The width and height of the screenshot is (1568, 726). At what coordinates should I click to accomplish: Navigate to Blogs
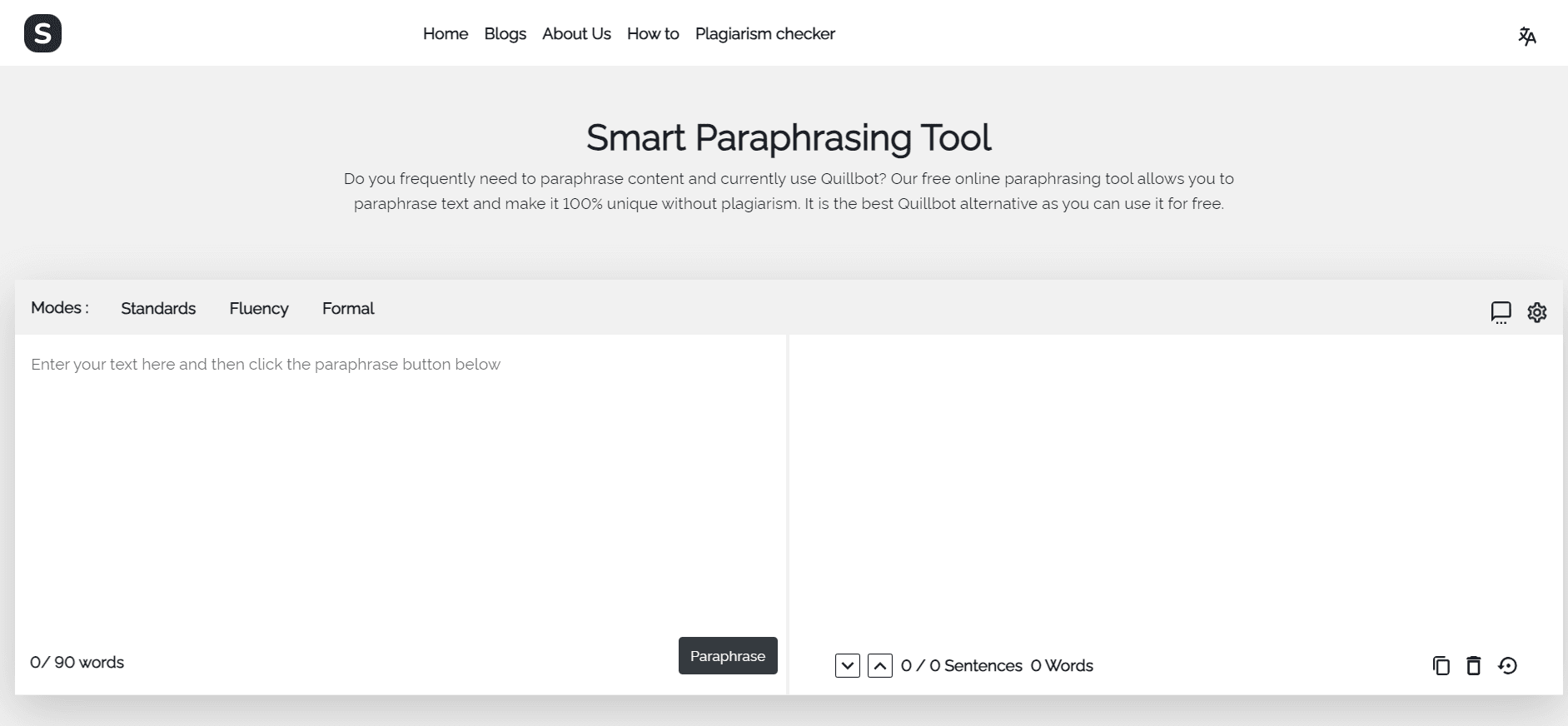pyautogui.click(x=505, y=34)
